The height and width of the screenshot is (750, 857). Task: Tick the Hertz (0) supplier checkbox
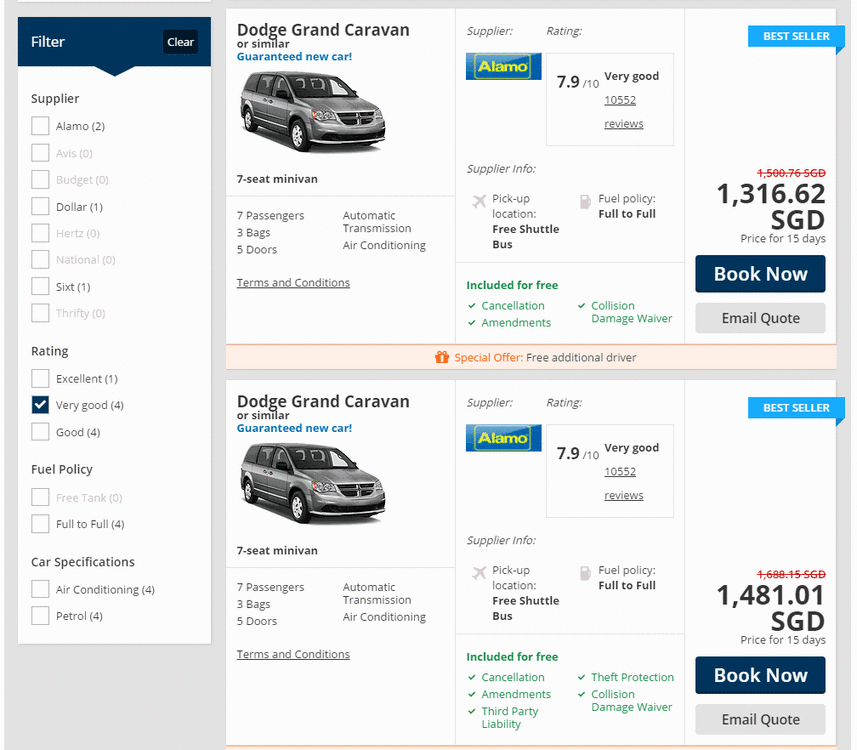40,233
